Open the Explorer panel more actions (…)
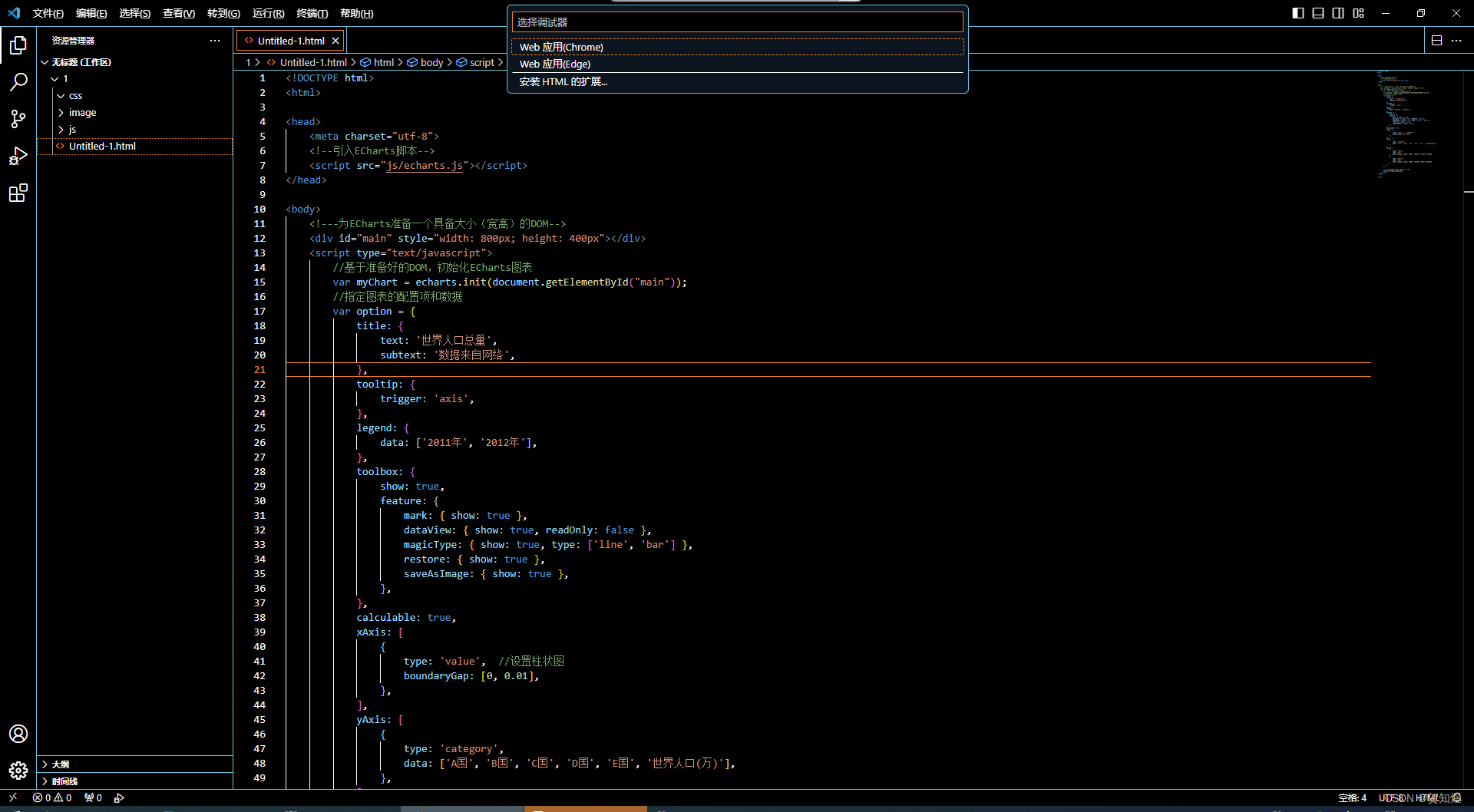Image resolution: width=1474 pixels, height=812 pixels. [x=215, y=41]
